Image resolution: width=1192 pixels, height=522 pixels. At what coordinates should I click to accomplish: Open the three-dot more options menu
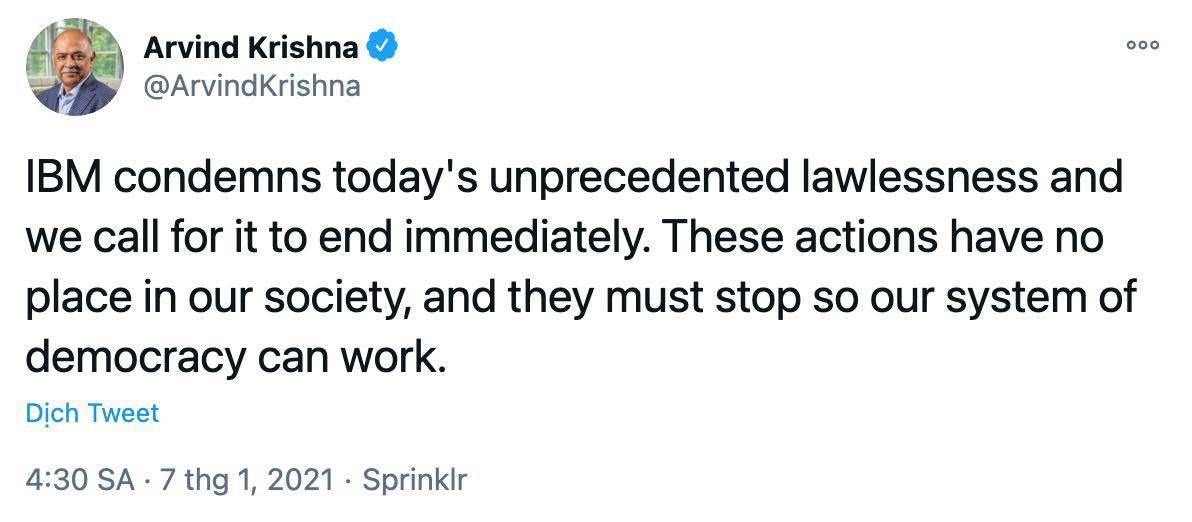[1142, 45]
